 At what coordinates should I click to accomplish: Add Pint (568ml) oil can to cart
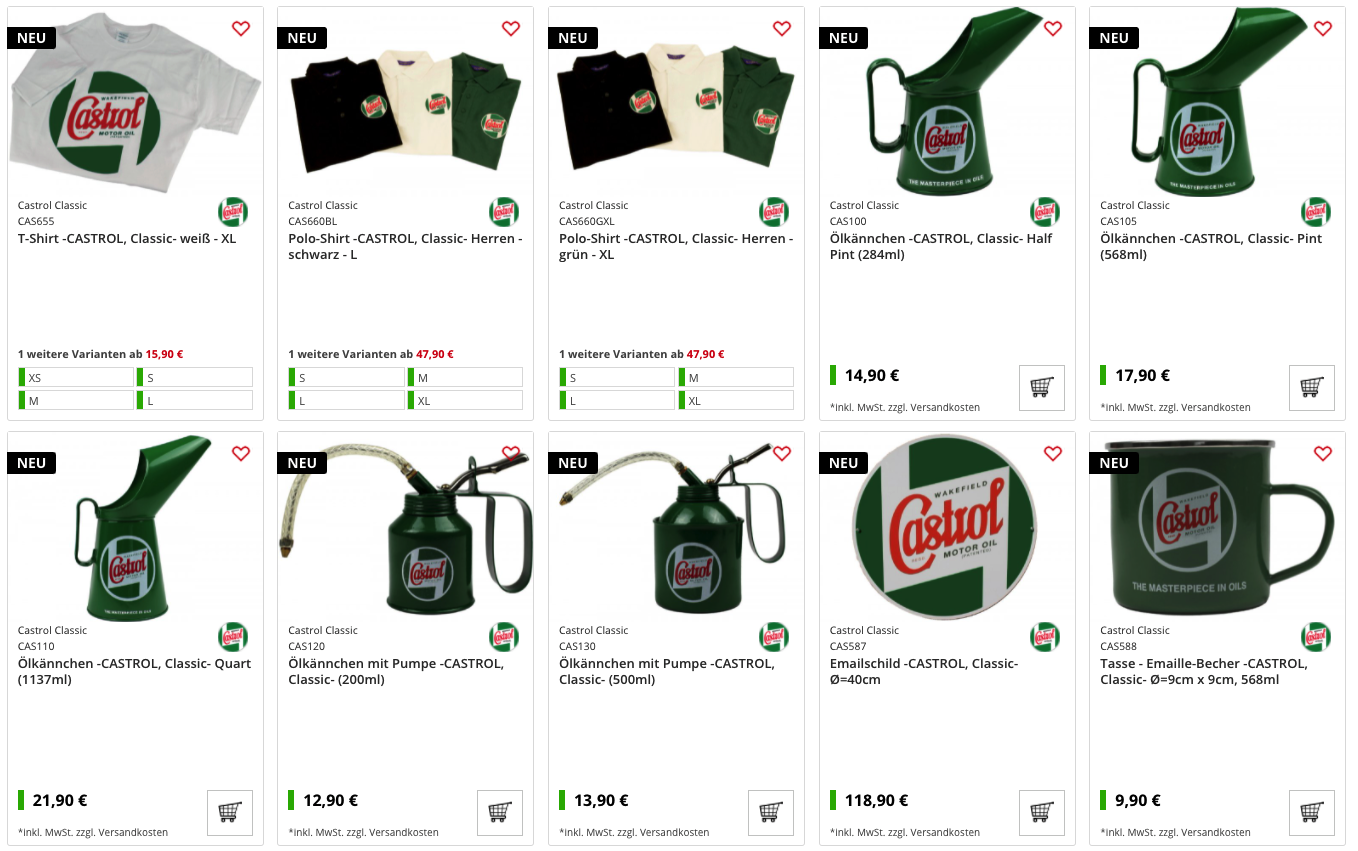1312,387
